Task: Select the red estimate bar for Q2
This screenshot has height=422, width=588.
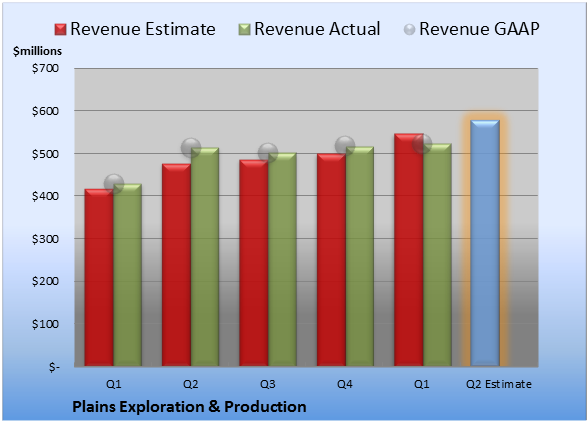Action: (x=176, y=265)
